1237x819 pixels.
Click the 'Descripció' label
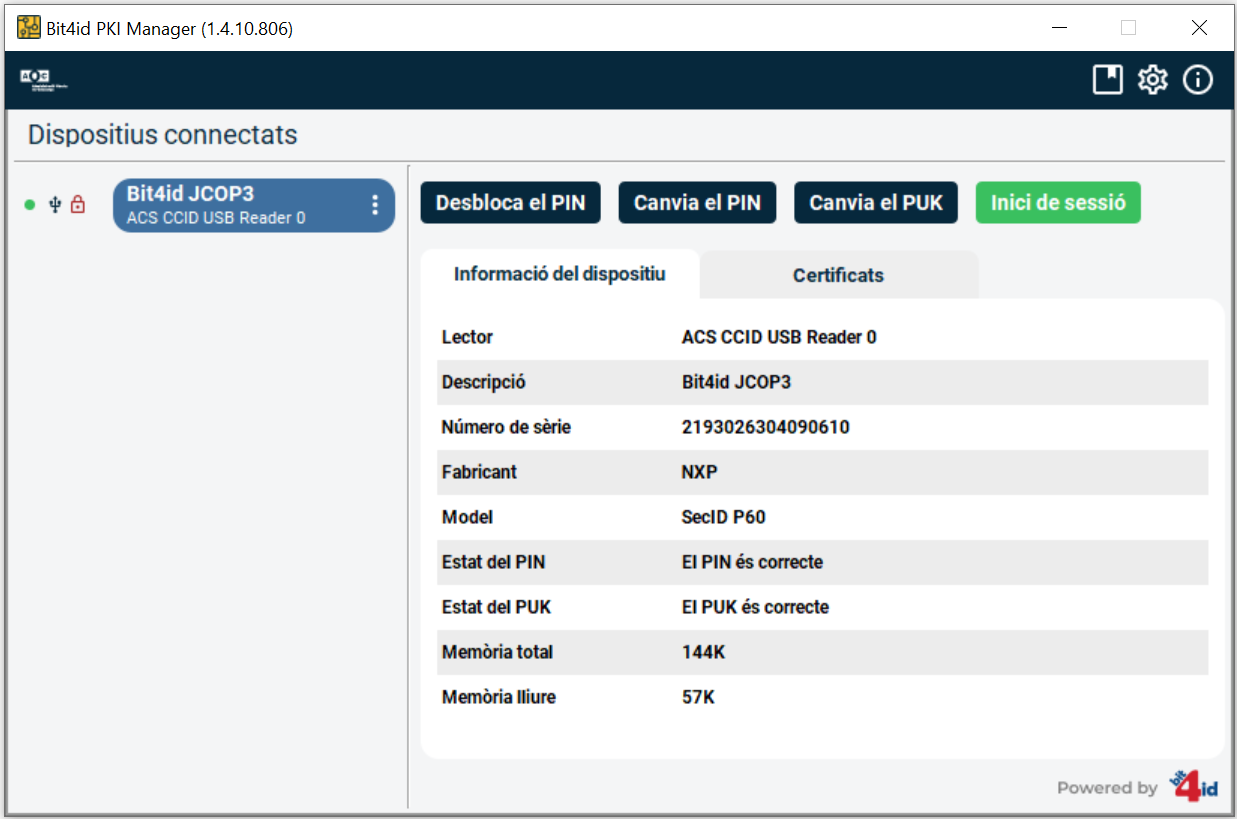(484, 382)
